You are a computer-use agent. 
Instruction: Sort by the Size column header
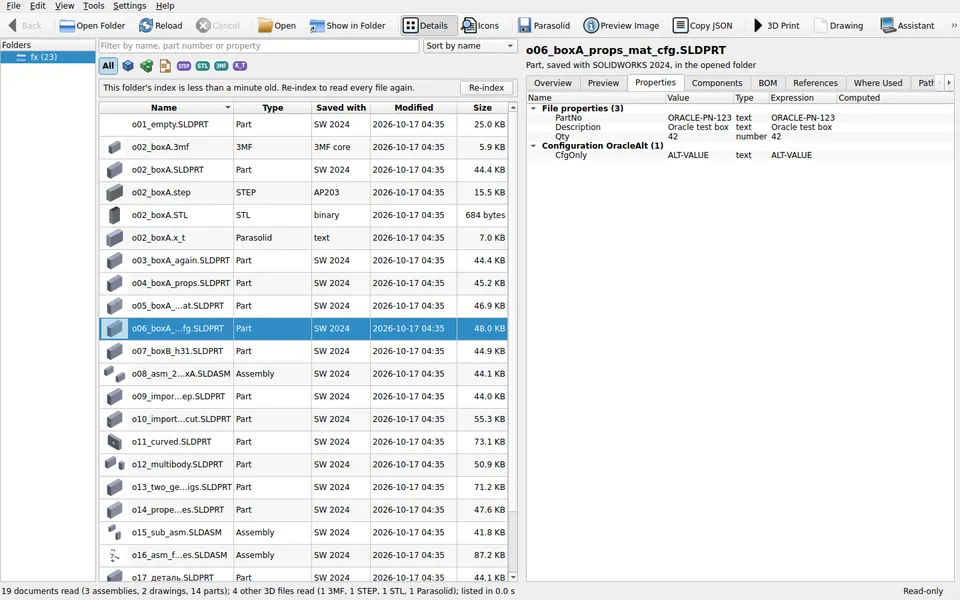pyautogui.click(x=482, y=107)
